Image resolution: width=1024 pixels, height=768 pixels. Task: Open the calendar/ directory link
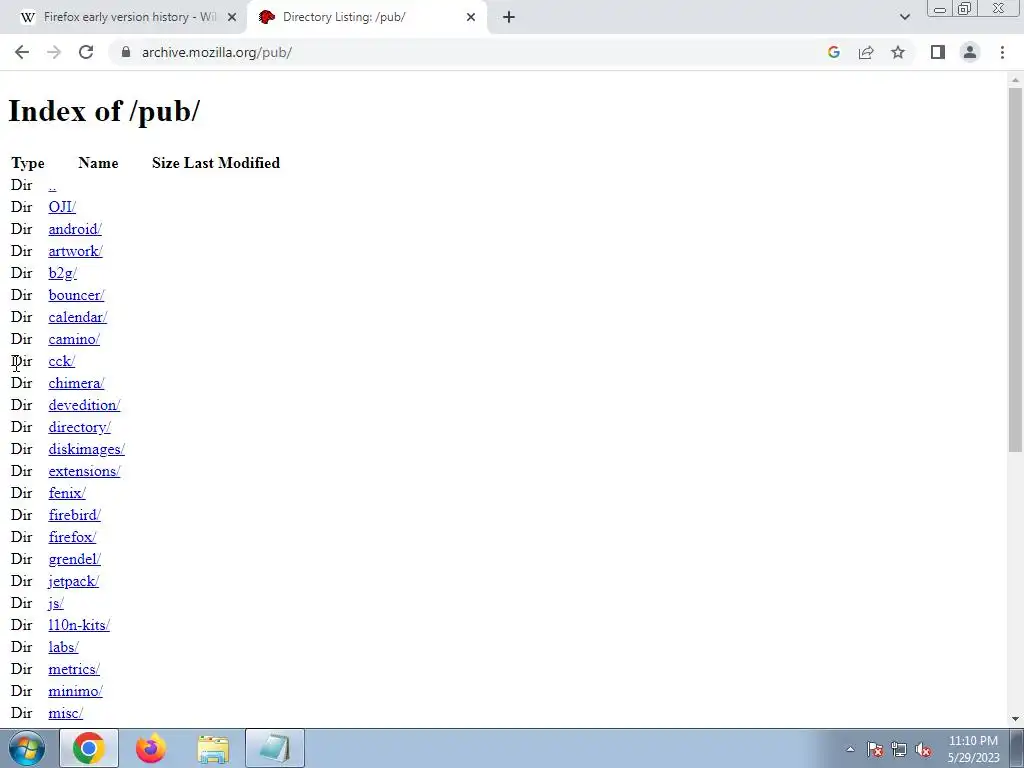point(78,317)
